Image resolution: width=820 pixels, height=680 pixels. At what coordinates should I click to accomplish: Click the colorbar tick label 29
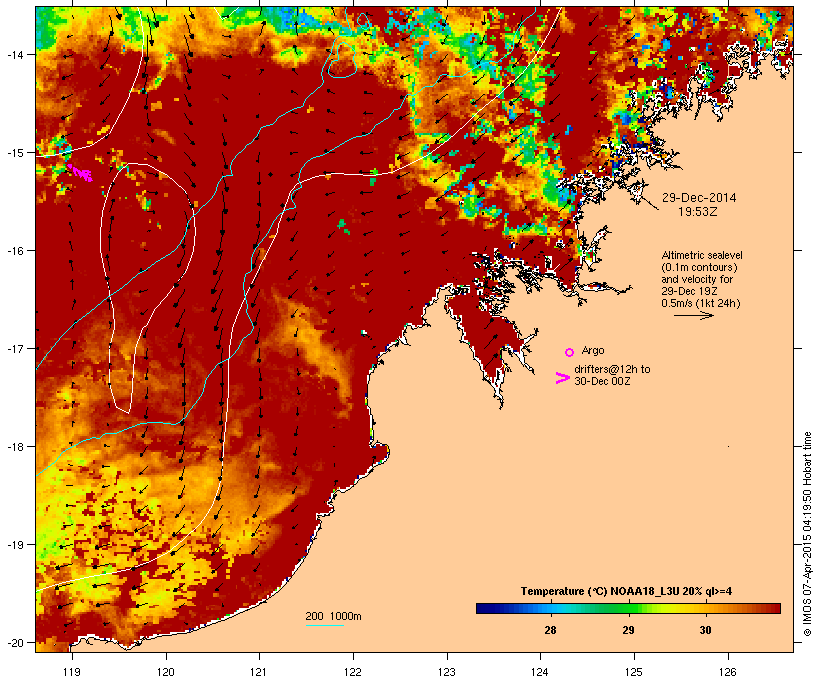coord(628,630)
